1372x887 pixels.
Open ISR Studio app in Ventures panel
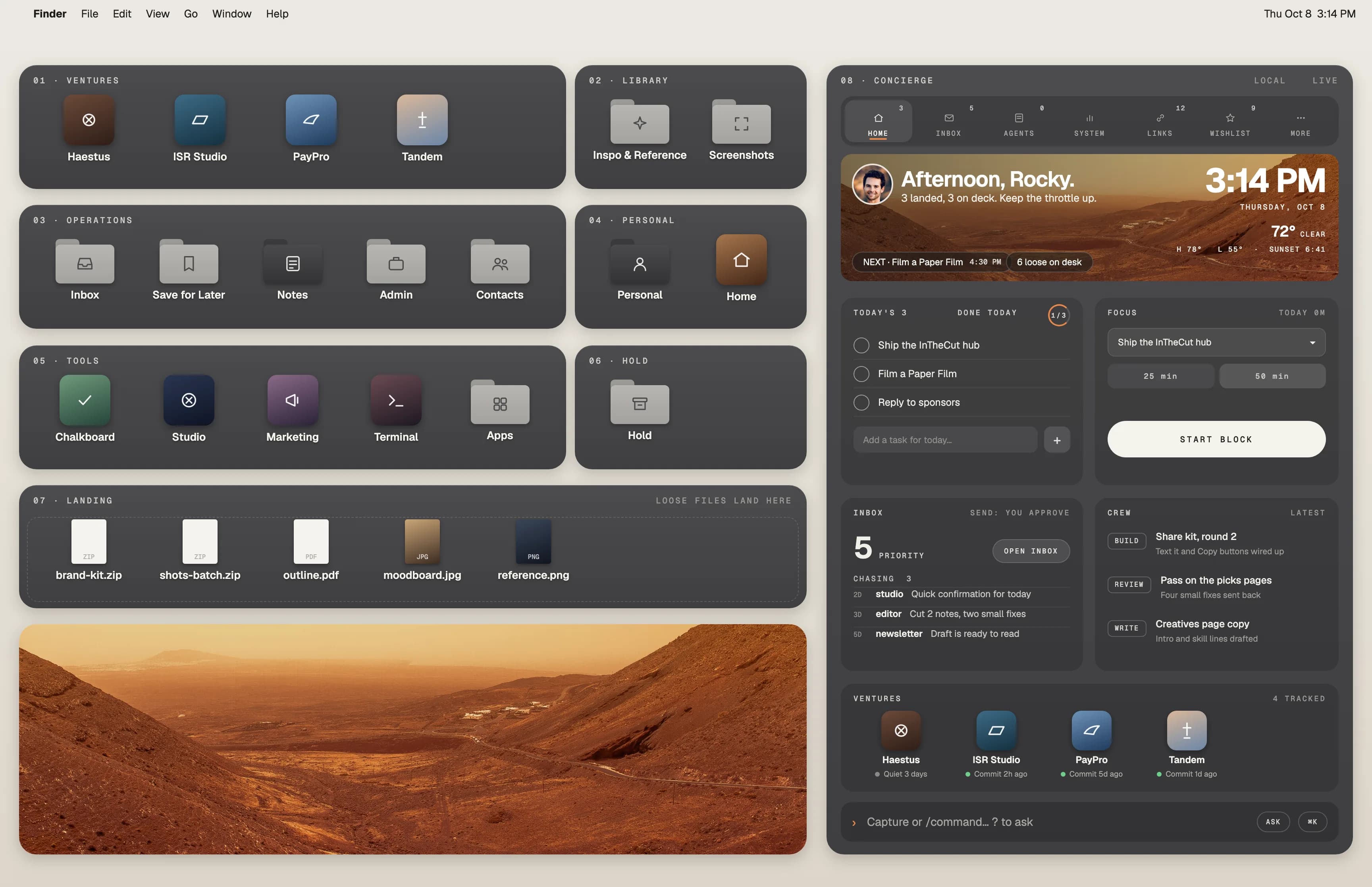coord(200,120)
